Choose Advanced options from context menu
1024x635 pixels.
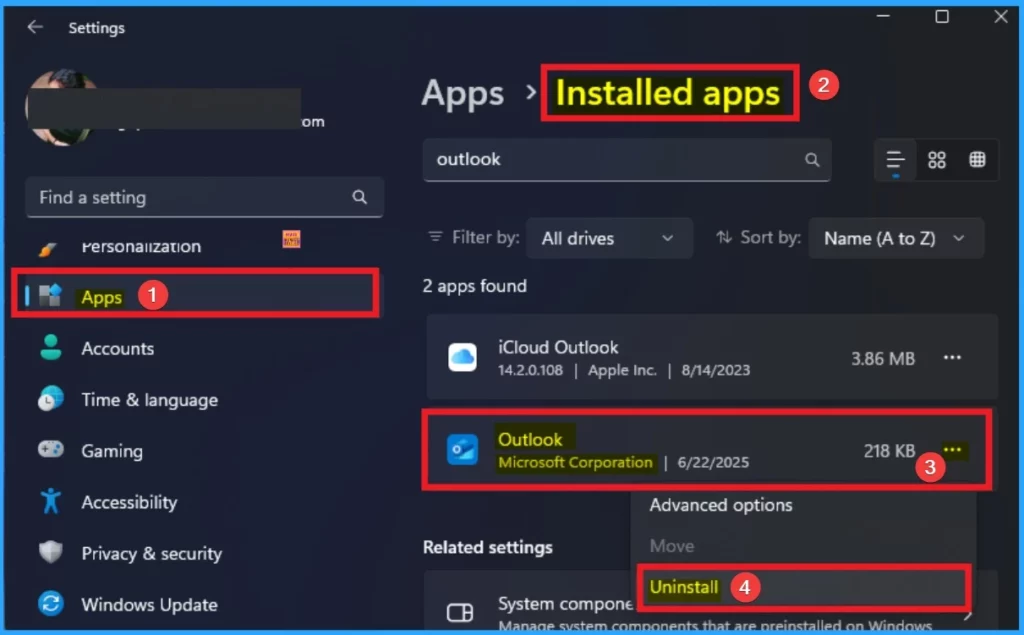point(721,505)
